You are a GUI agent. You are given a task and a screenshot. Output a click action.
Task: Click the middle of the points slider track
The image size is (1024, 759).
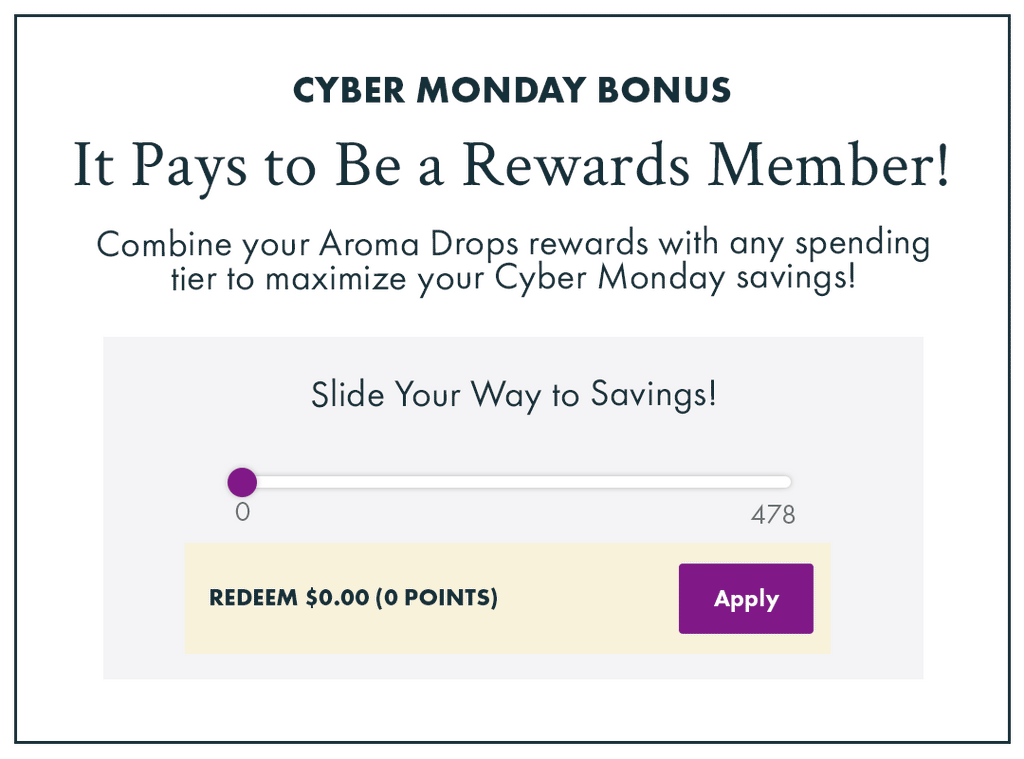pos(515,483)
